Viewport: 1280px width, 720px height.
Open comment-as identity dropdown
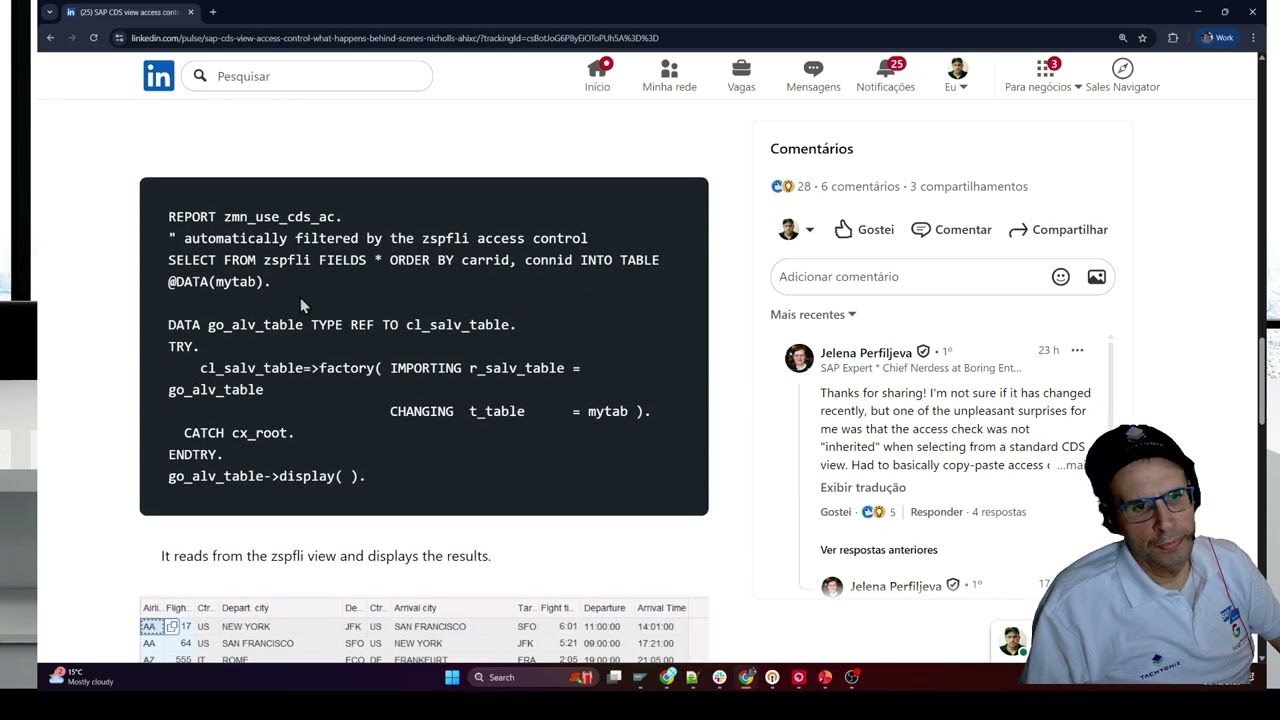coord(796,230)
